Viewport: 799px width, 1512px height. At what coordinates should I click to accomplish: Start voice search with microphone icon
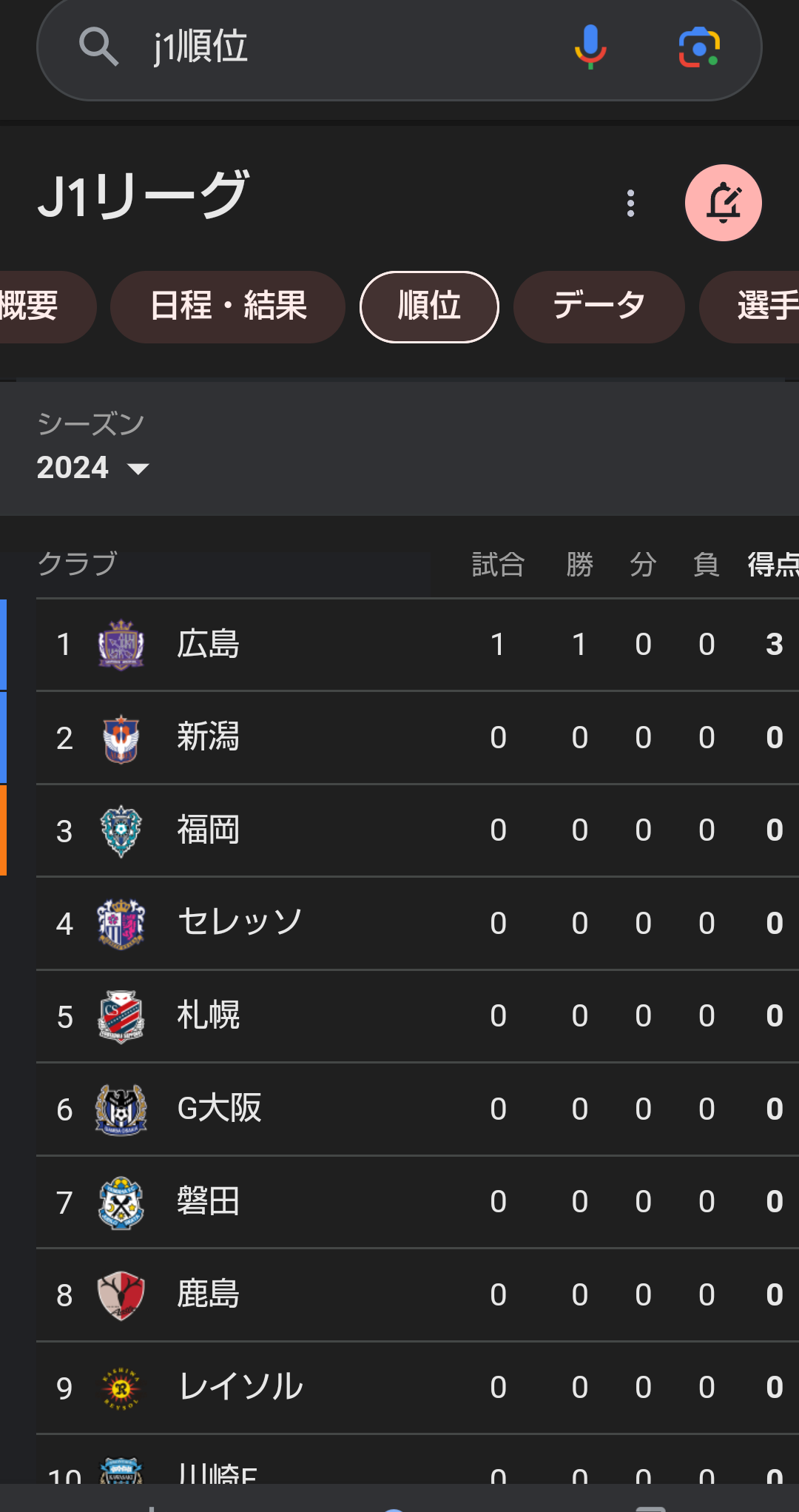pos(590,47)
